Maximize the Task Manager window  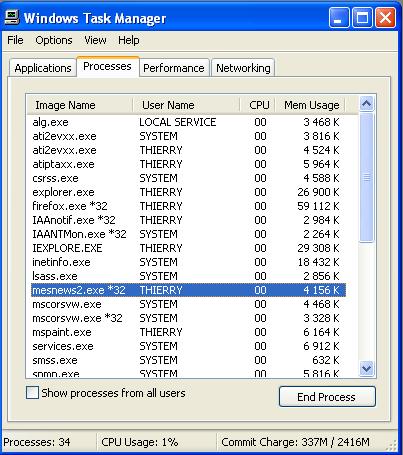tap(362, 17)
